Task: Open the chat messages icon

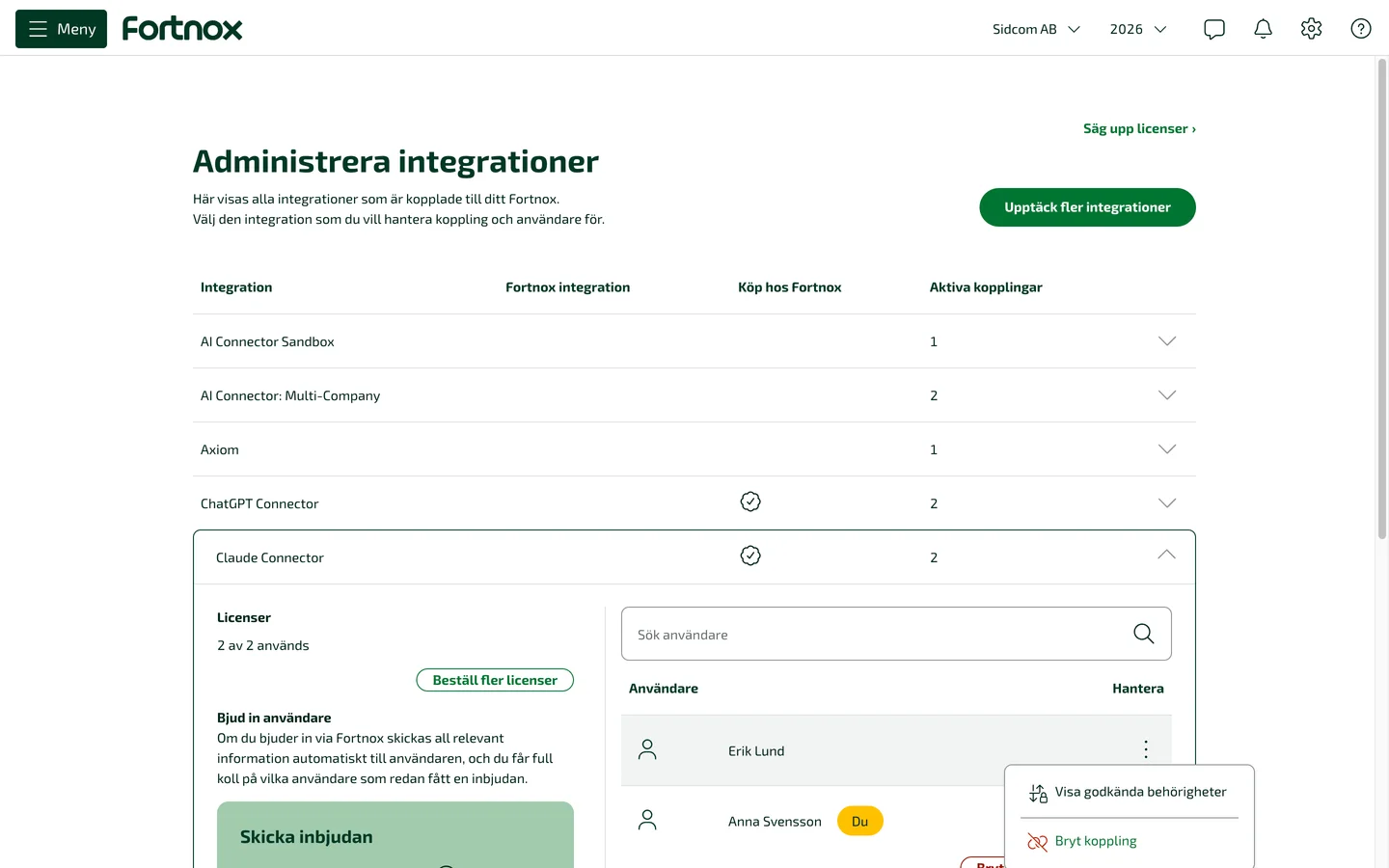Action: coord(1214,29)
